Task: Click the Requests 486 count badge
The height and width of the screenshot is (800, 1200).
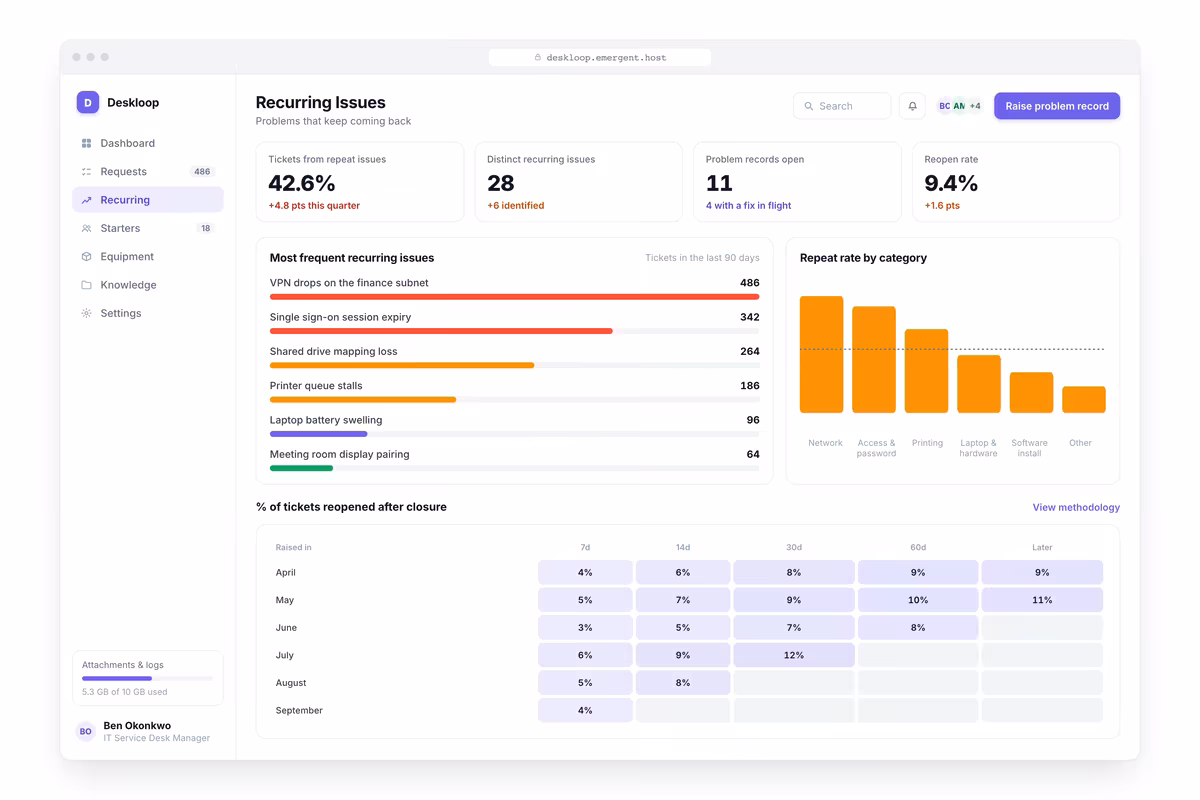Action: pyautogui.click(x=202, y=172)
